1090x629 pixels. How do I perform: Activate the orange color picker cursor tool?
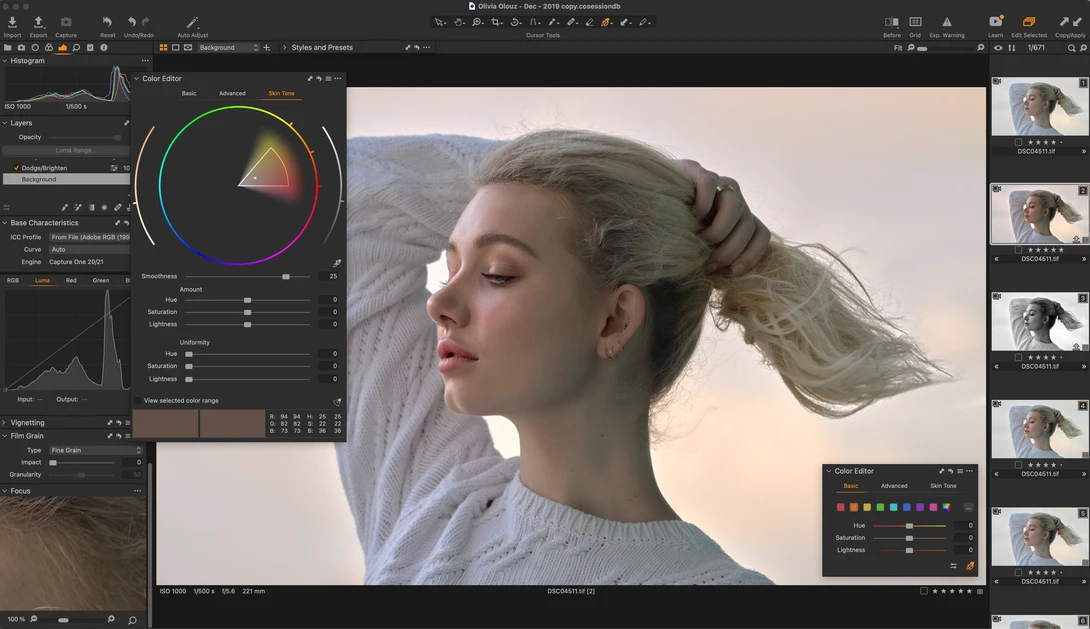[x=605, y=22]
